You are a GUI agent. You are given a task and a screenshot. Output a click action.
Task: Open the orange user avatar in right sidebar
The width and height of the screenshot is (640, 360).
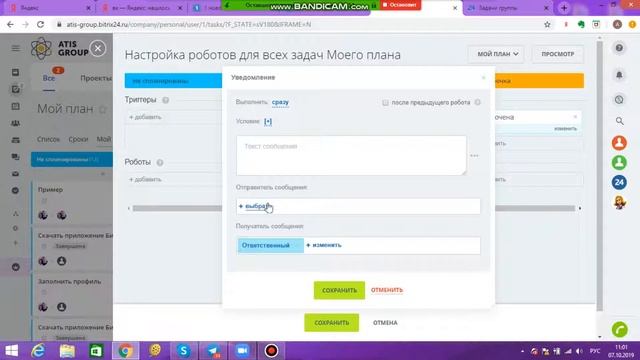pos(619,143)
